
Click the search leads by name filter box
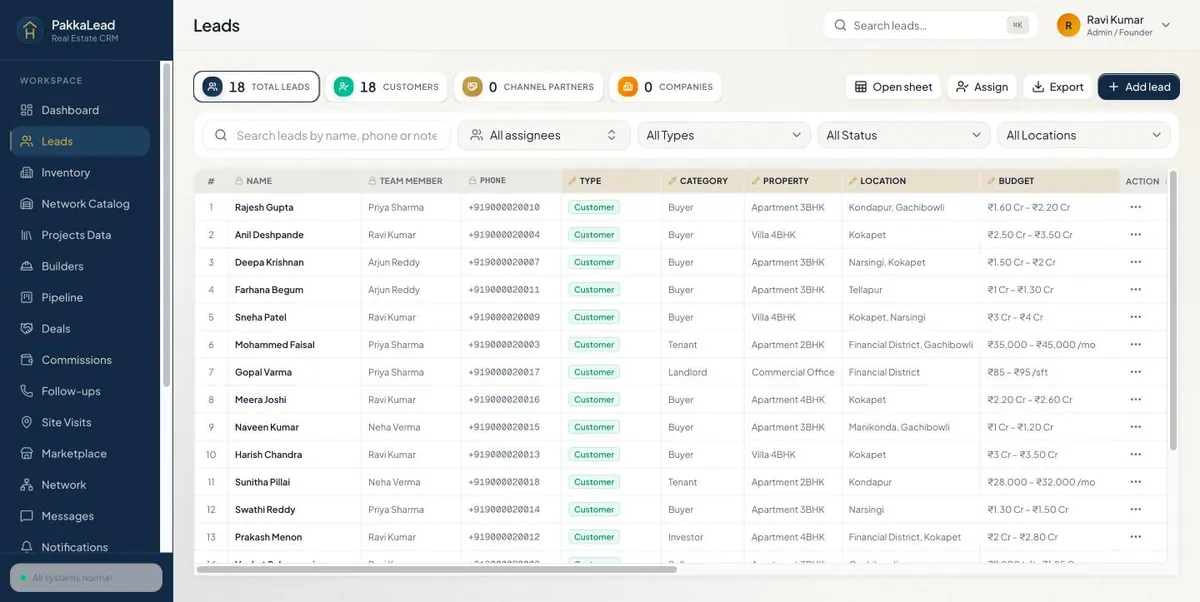pos(327,135)
